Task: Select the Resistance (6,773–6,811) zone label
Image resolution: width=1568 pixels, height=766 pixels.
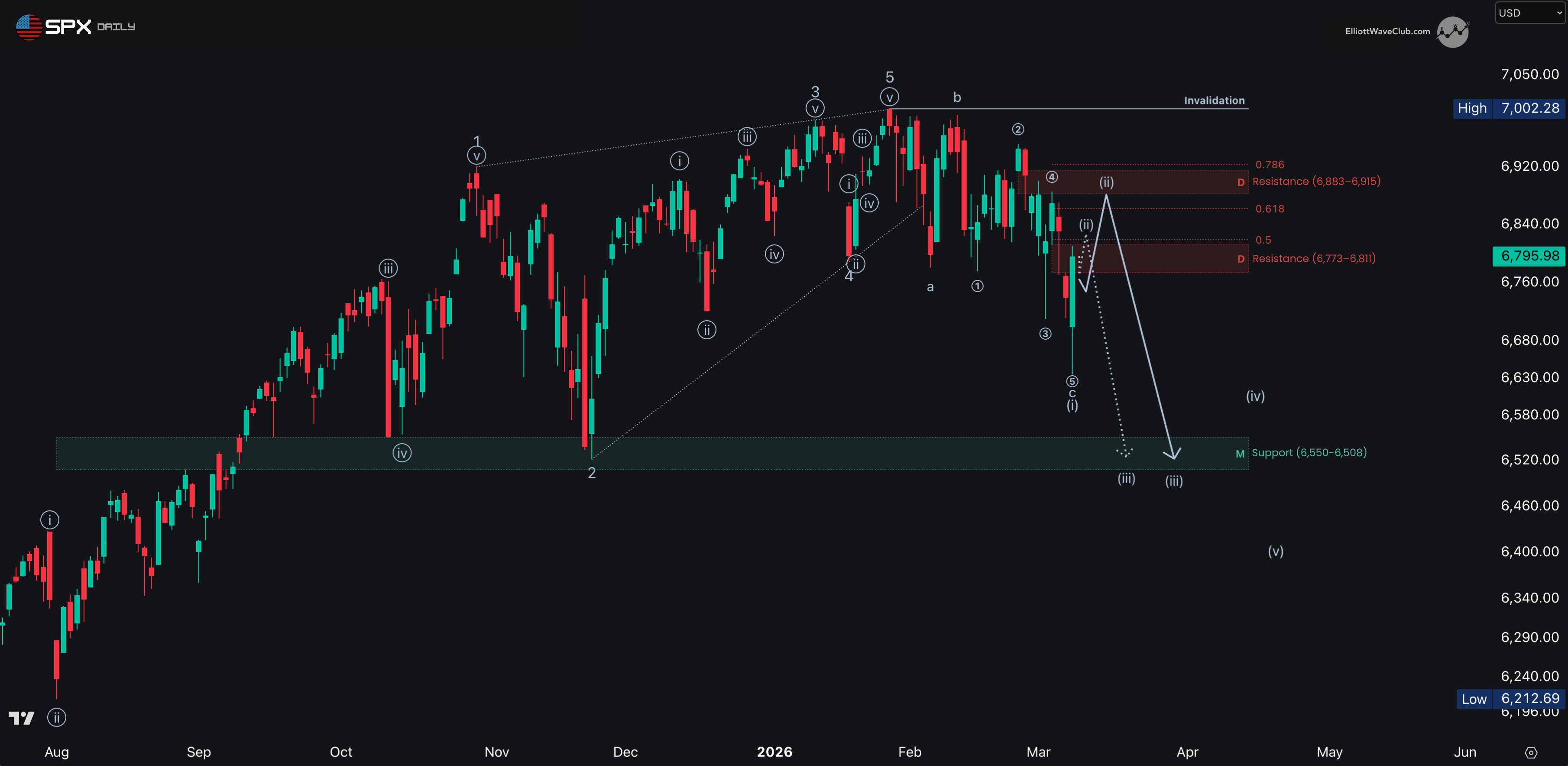Action: [1314, 259]
